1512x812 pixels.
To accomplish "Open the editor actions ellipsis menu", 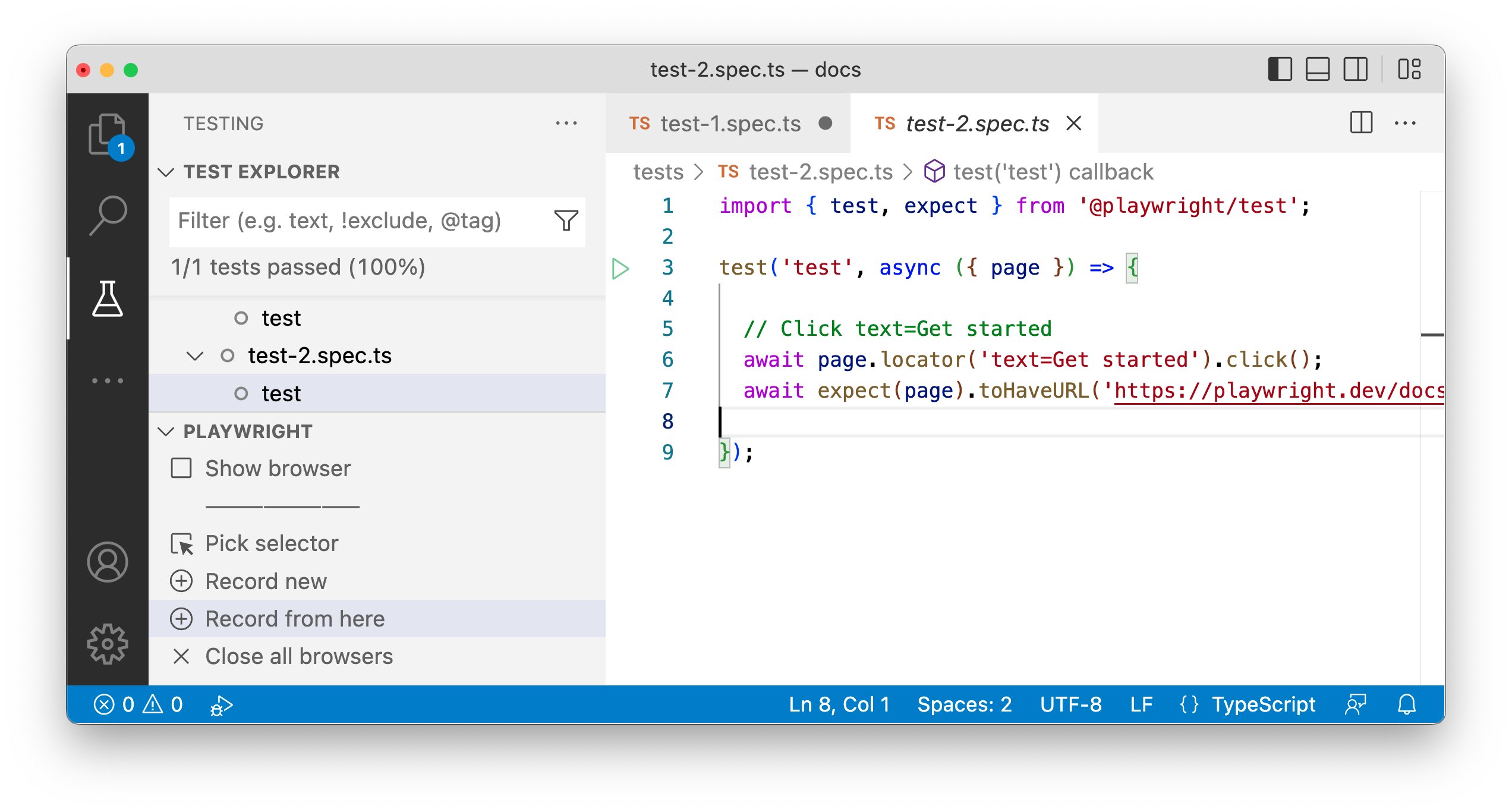I will click(1406, 123).
